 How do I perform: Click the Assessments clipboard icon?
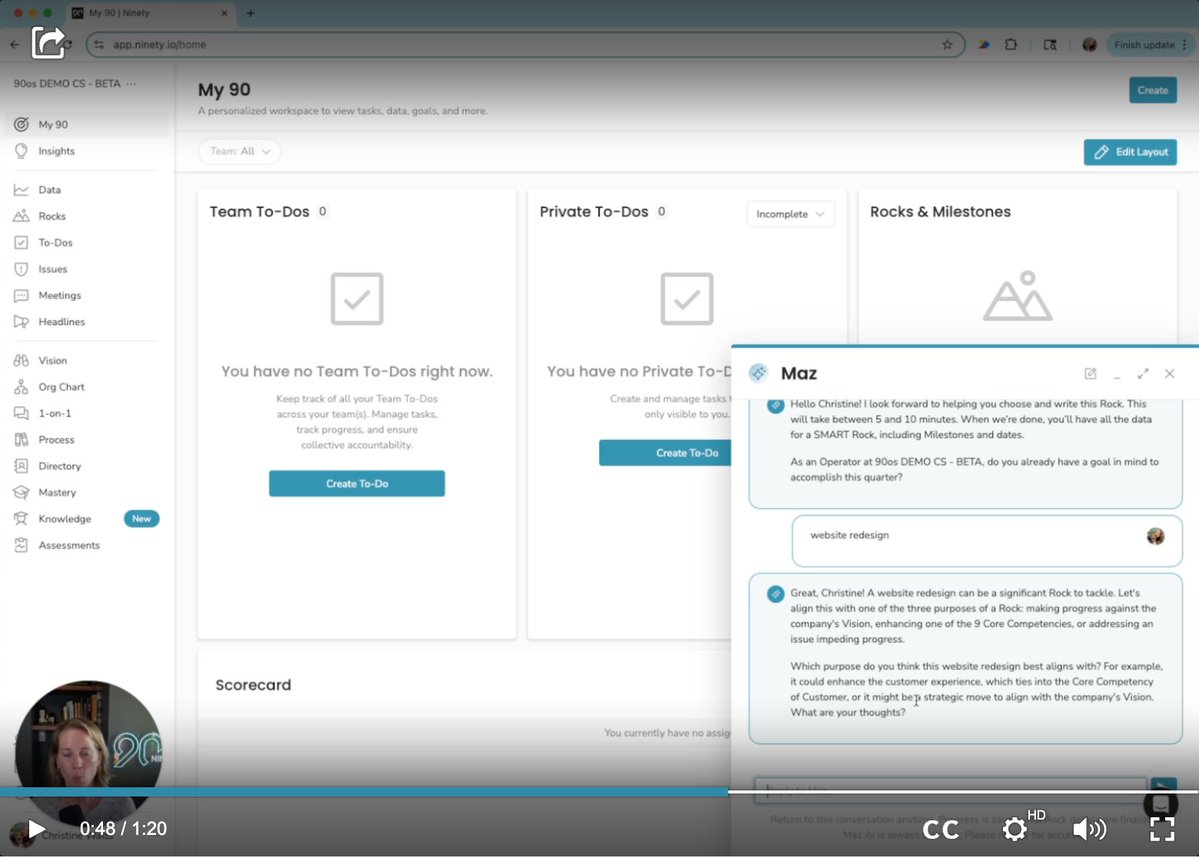click(x=21, y=545)
